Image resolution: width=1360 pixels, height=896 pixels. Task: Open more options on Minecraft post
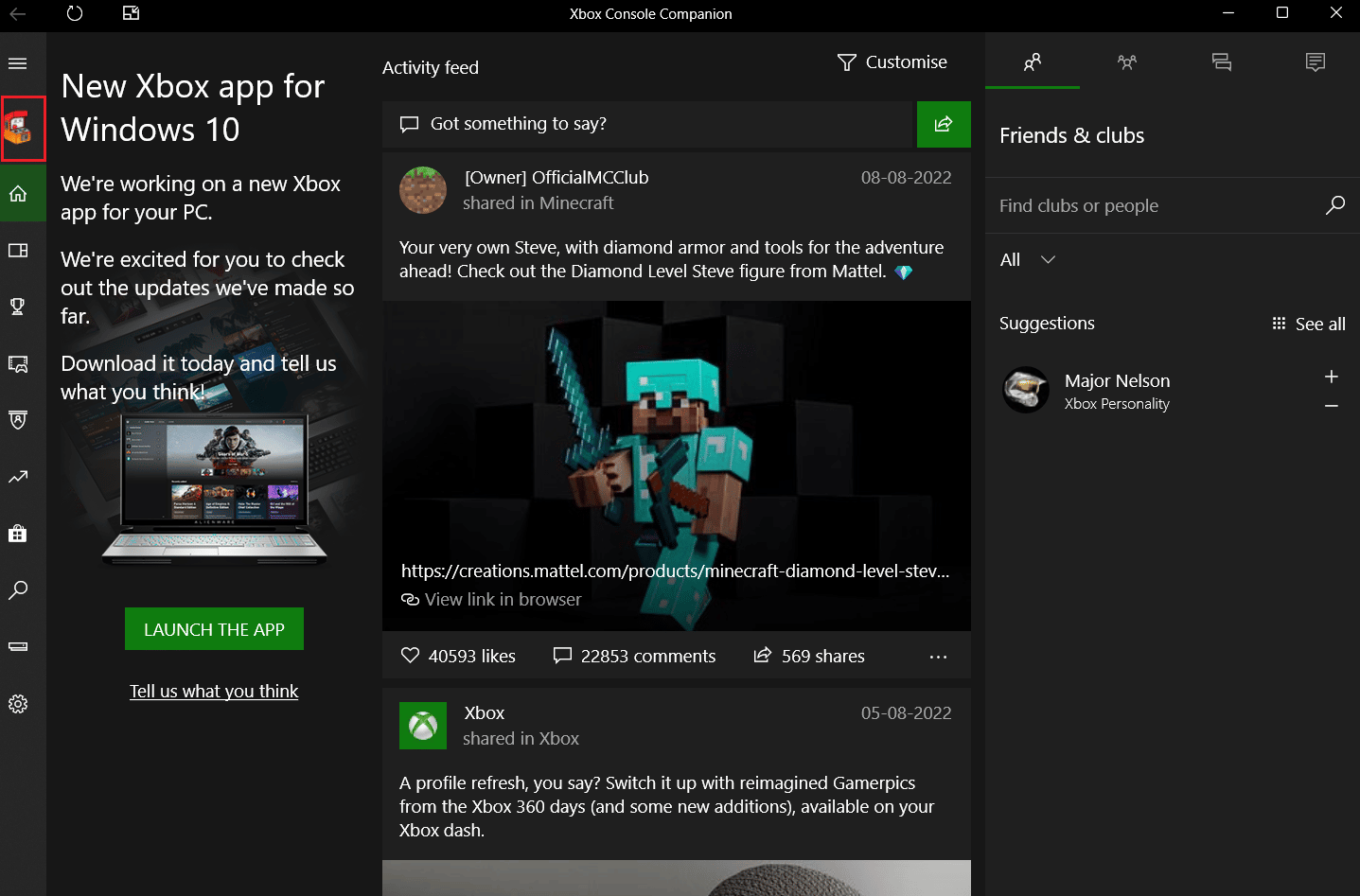938,657
